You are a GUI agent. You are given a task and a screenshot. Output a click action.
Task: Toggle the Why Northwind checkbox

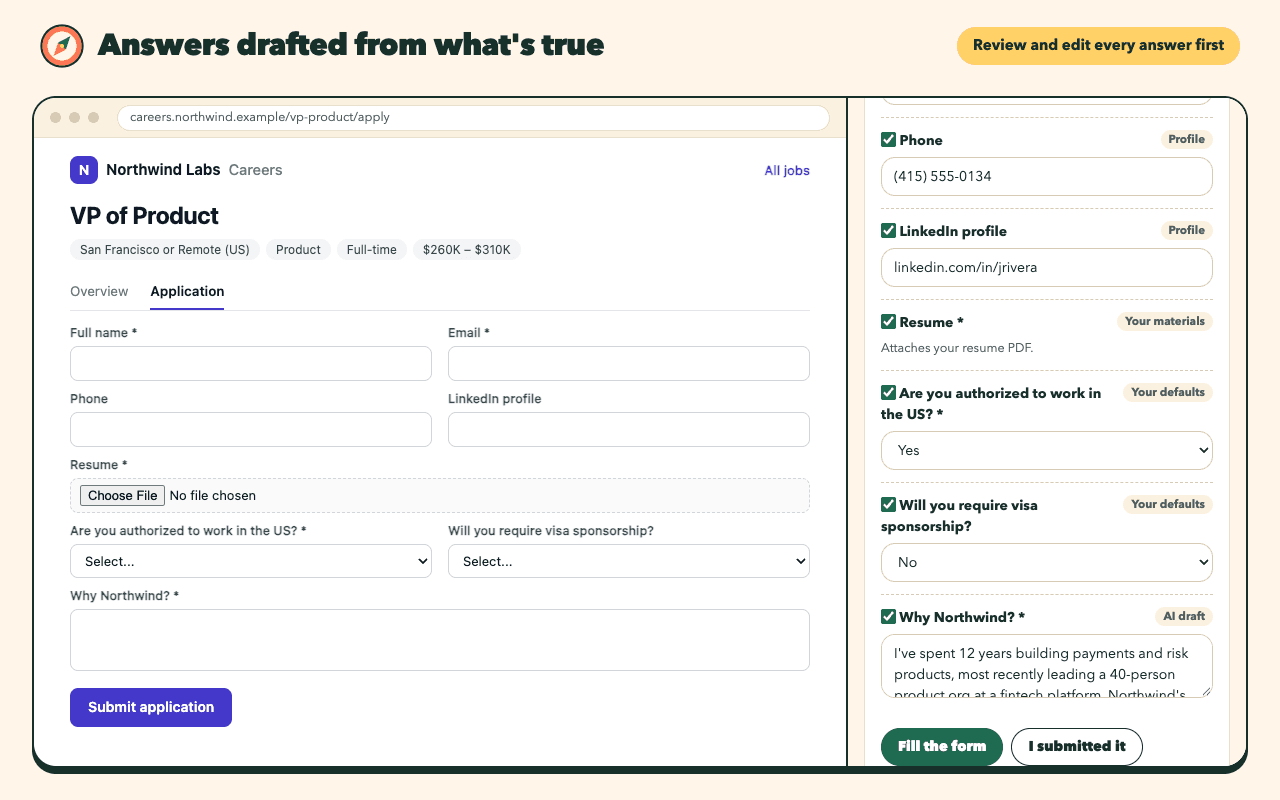888,617
